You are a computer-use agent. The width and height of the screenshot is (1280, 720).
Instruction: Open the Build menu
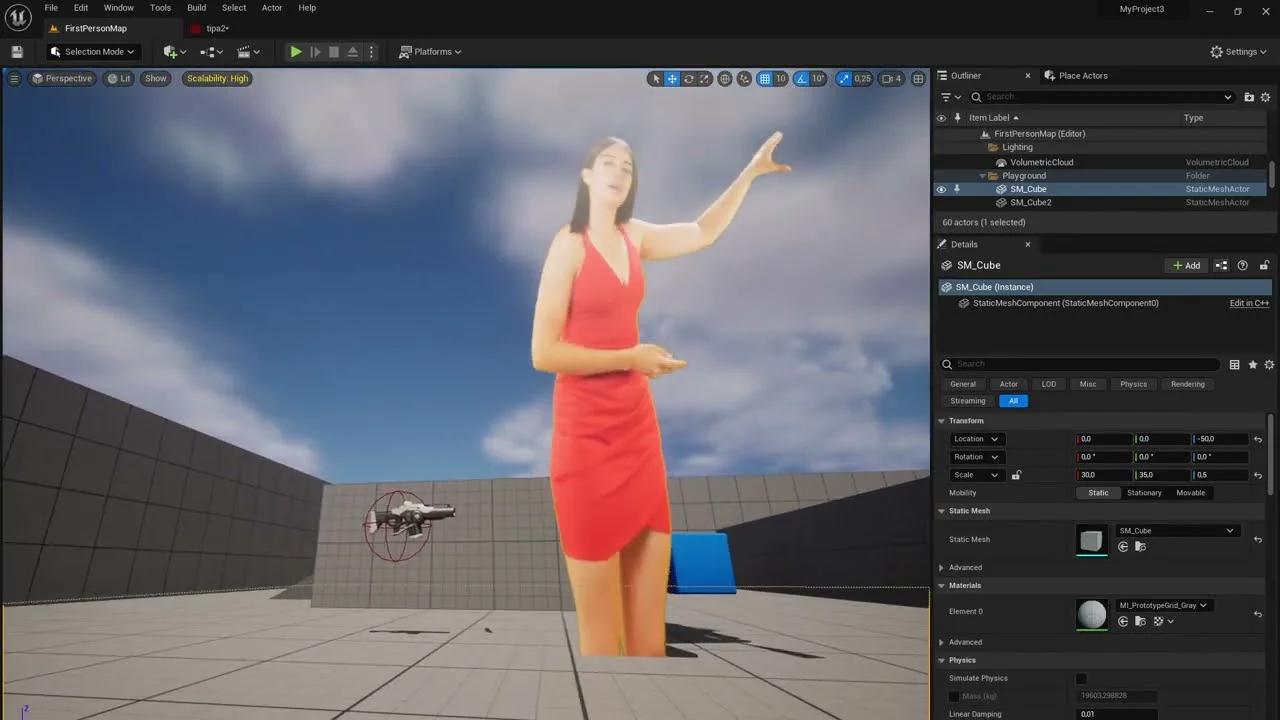(x=196, y=7)
